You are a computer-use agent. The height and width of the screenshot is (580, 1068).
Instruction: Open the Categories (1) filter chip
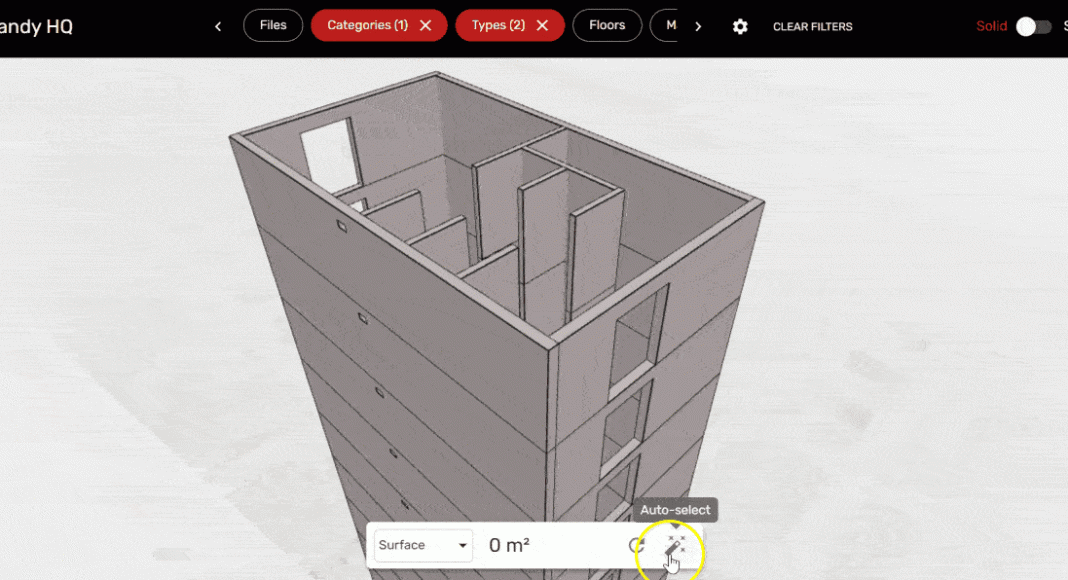367,26
